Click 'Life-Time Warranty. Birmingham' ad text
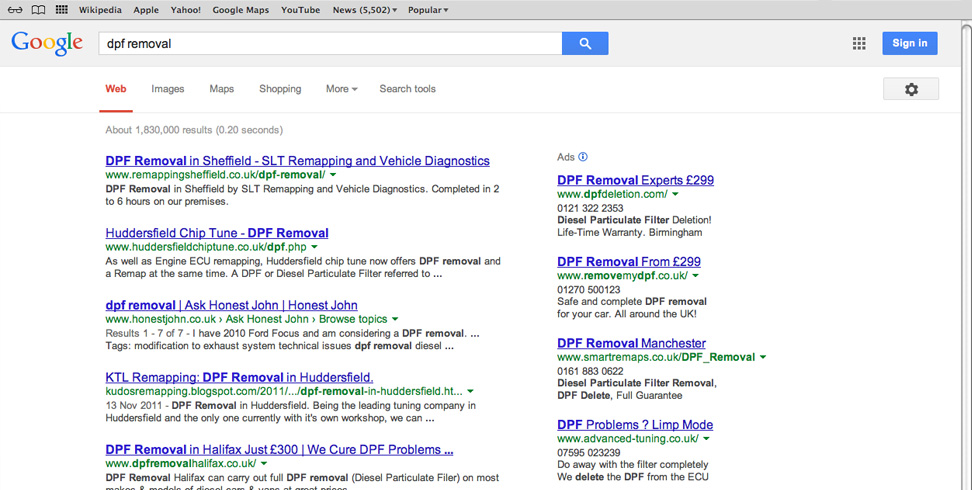The image size is (972, 490). coord(630,233)
